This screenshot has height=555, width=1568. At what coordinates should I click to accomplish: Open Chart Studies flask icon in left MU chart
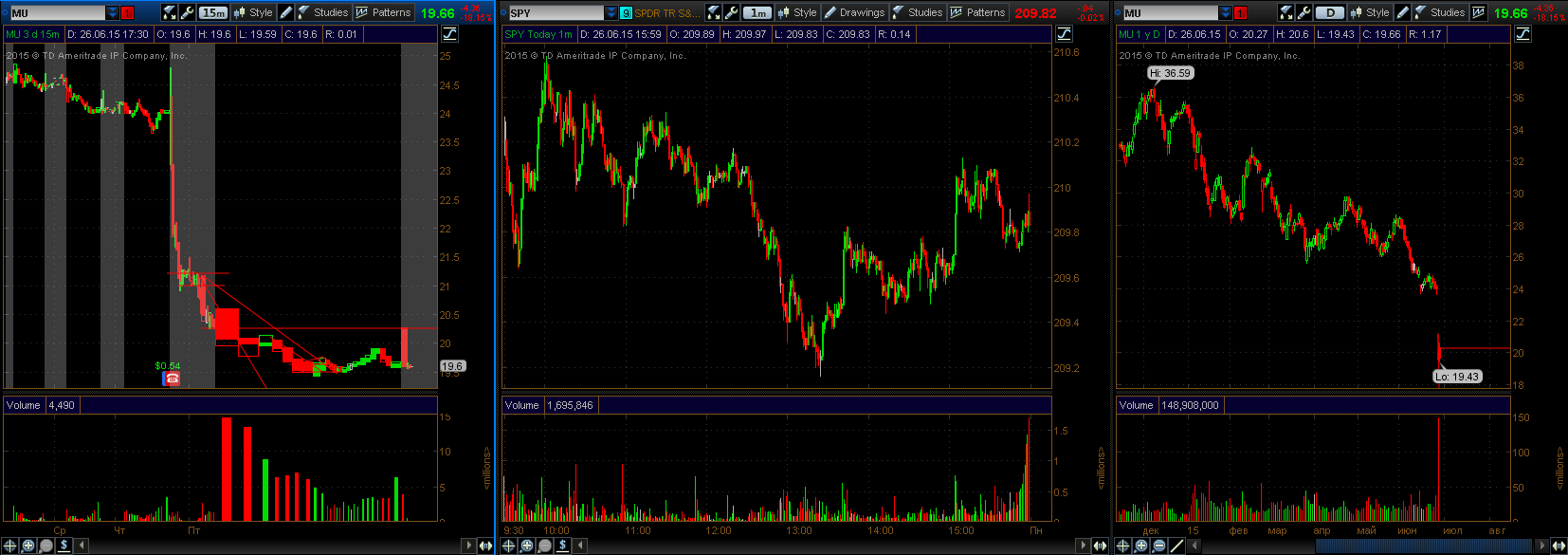pyautogui.click(x=170, y=12)
